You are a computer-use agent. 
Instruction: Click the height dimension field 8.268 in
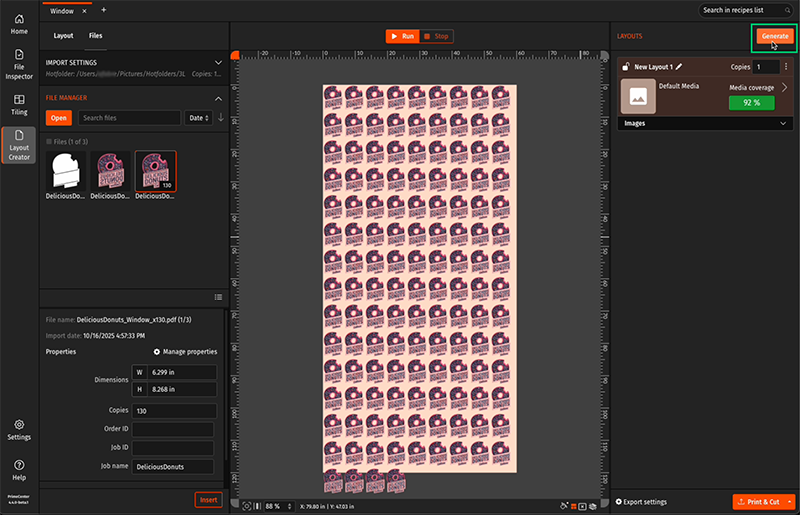(x=174, y=389)
